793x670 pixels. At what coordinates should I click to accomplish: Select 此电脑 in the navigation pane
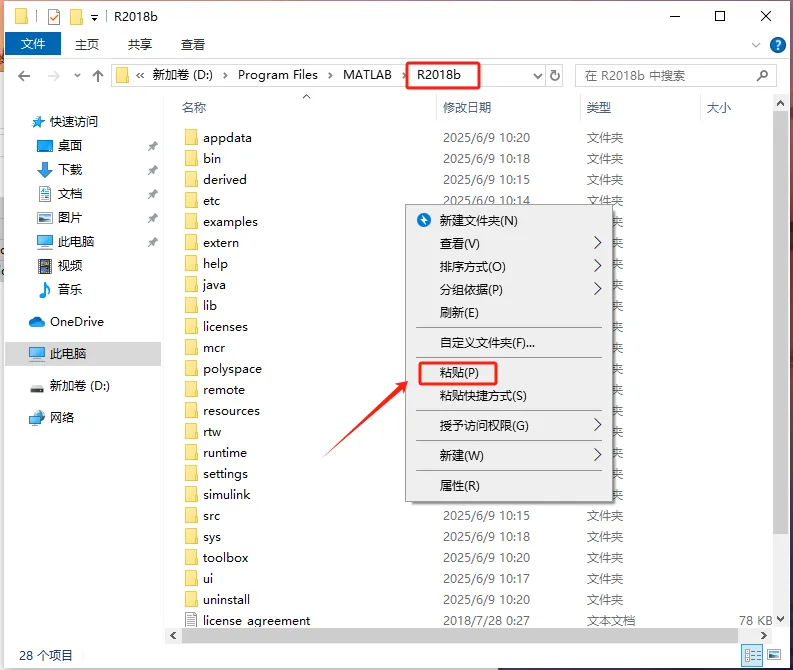(x=83, y=353)
